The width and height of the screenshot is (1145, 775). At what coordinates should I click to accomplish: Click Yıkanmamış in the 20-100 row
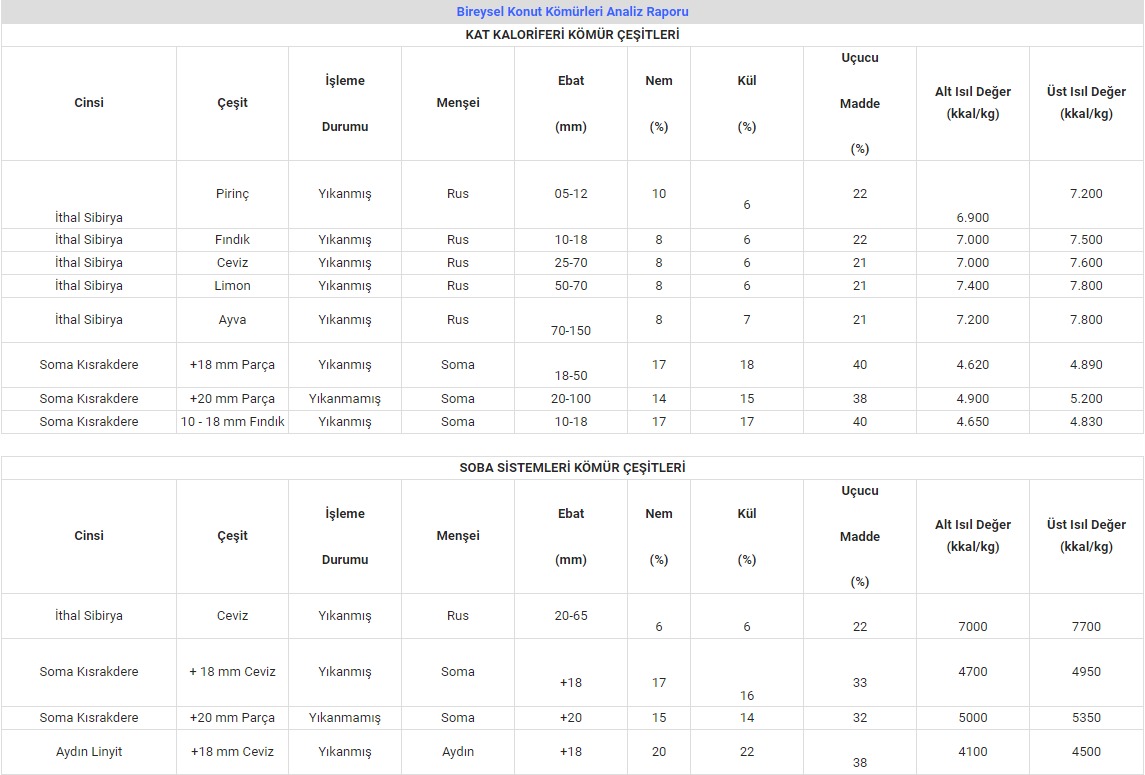pyautogui.click(x=345, y=398)
